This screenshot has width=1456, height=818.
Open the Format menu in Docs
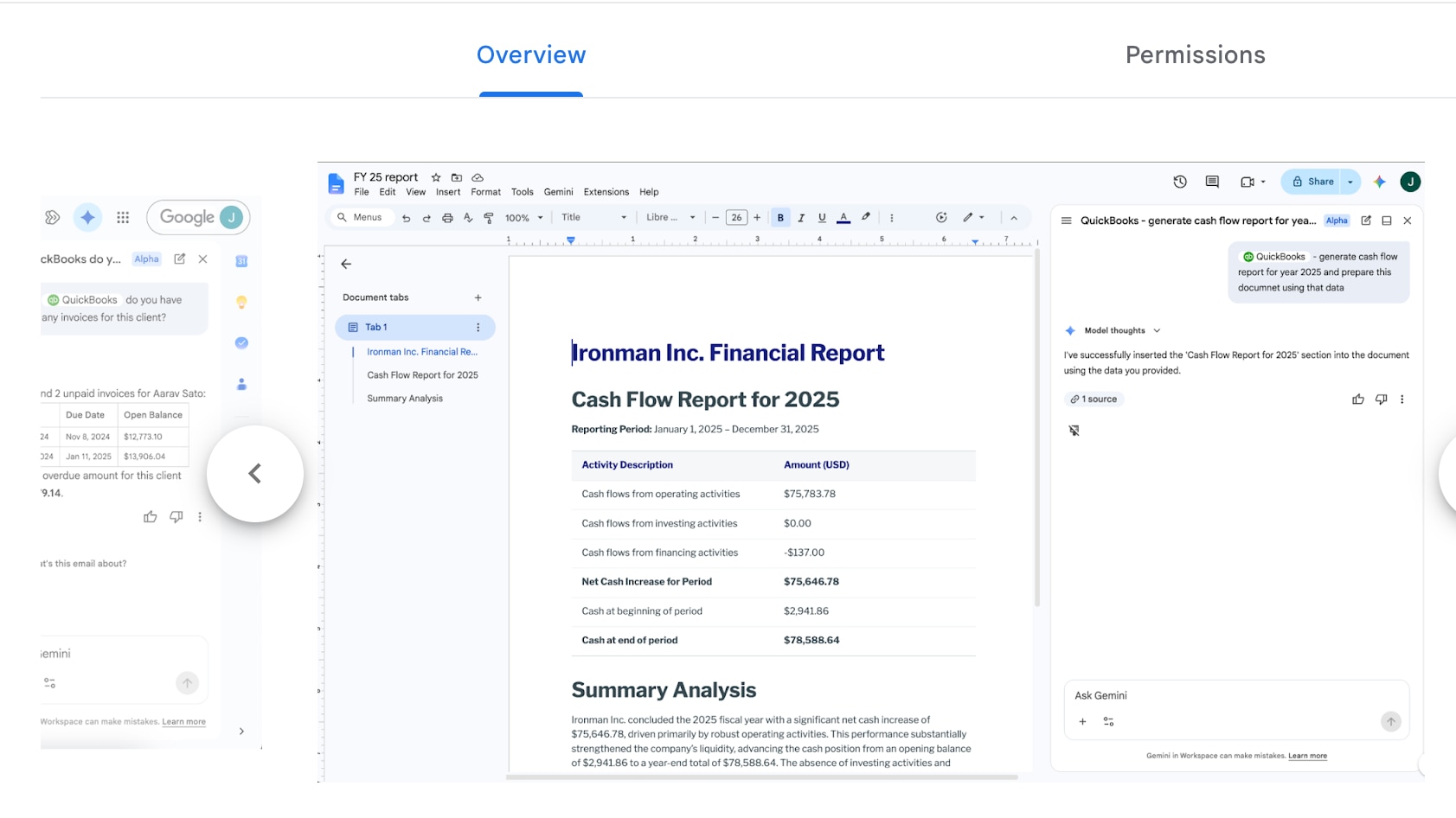coord(485,192)
